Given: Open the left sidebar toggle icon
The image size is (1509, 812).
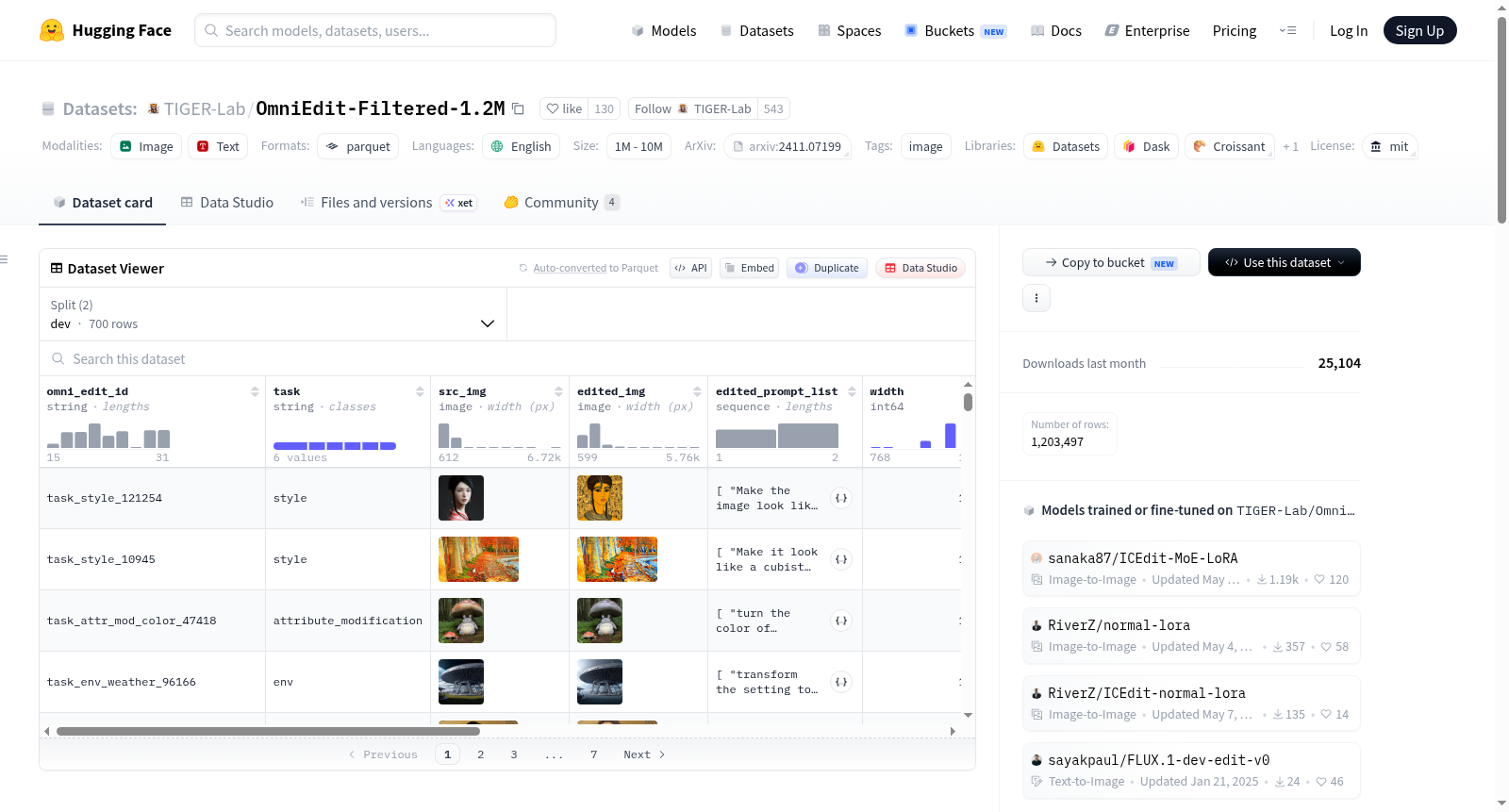Looking at the screenshot, I should click(x=5, y=259).
